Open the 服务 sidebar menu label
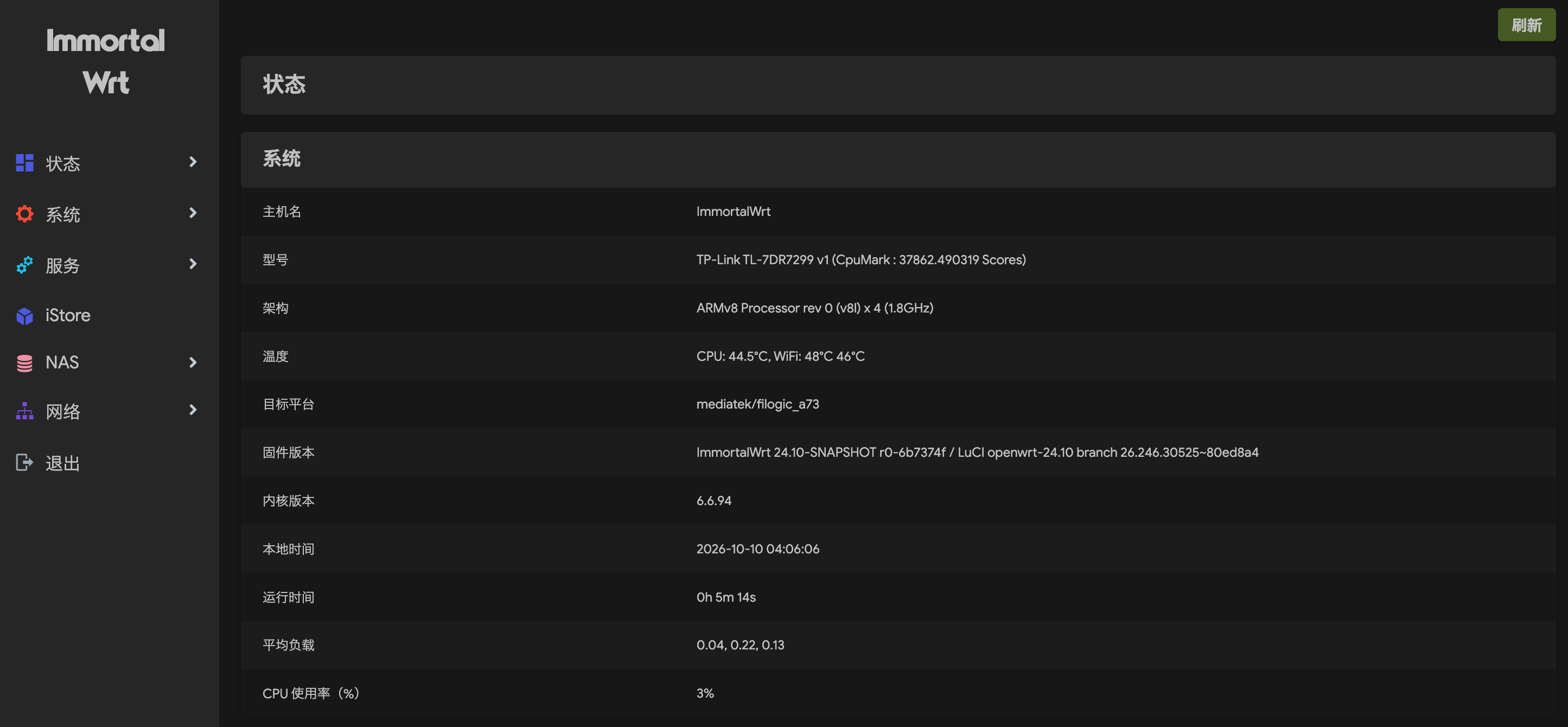Viewport: 1568px width, 727px height. coord(63,265)
